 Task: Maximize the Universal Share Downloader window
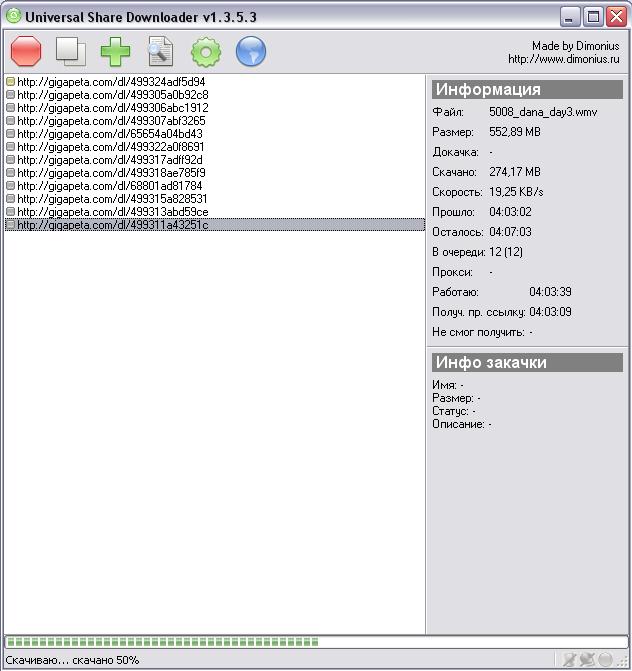593,17
